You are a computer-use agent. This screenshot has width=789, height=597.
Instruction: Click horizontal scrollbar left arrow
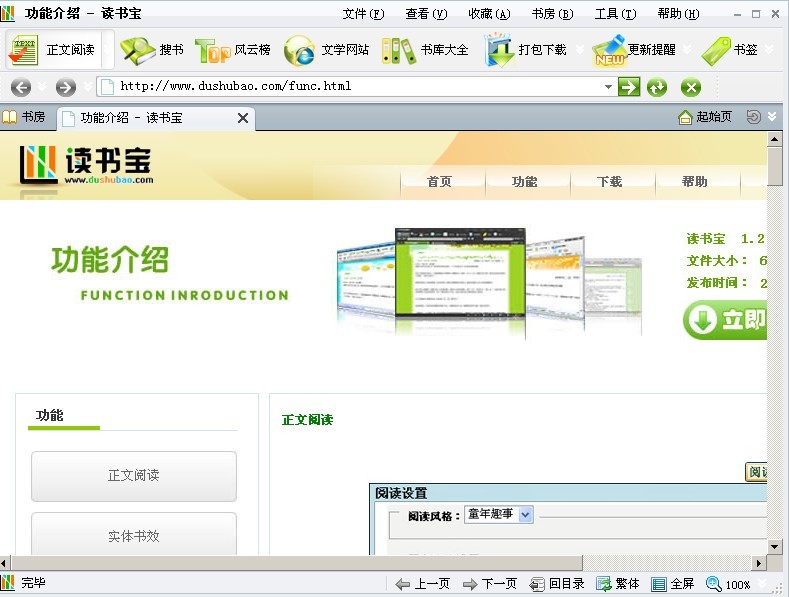(x=5, y=563)
